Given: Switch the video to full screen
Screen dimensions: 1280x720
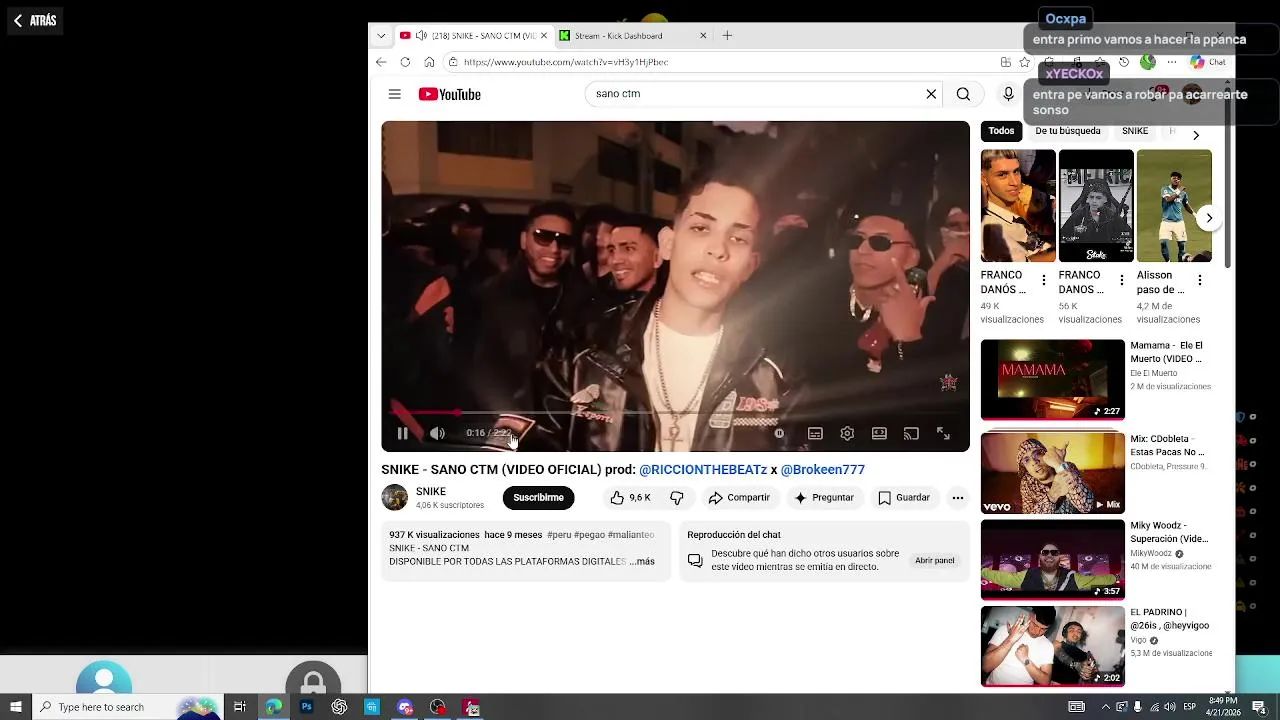Looking at the screenshot, I should click(x=943, y=433).
